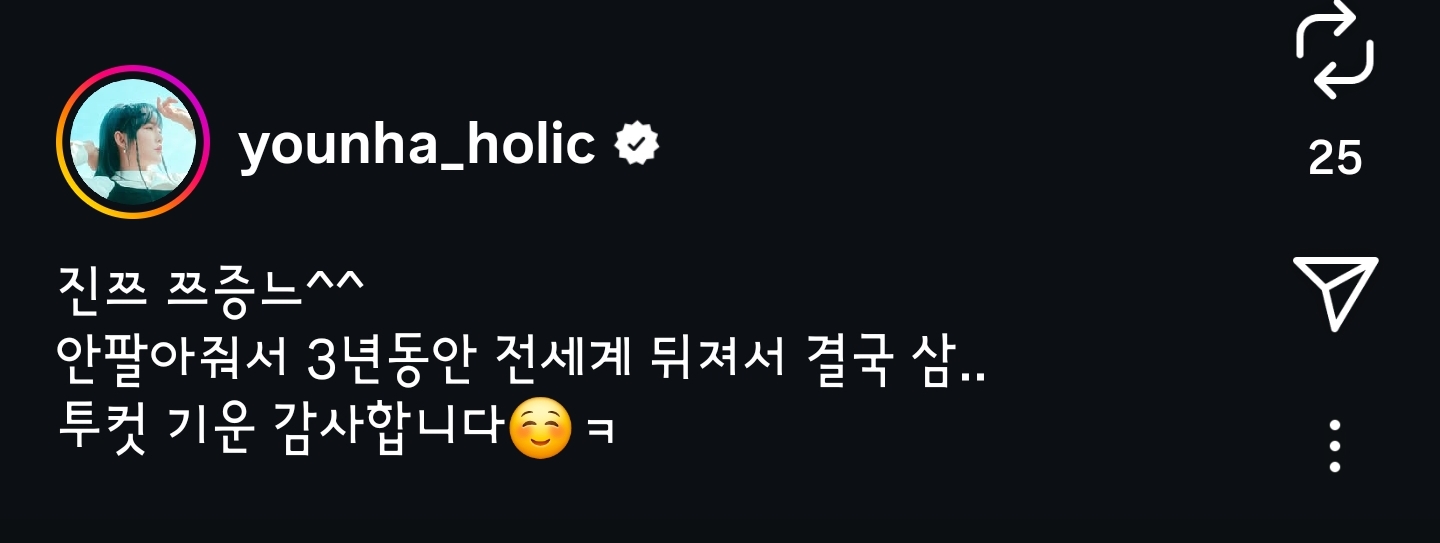This screenshot has height=543, width=1440.
Task: Open the younha_holic profile username
Action: [417, 146]
